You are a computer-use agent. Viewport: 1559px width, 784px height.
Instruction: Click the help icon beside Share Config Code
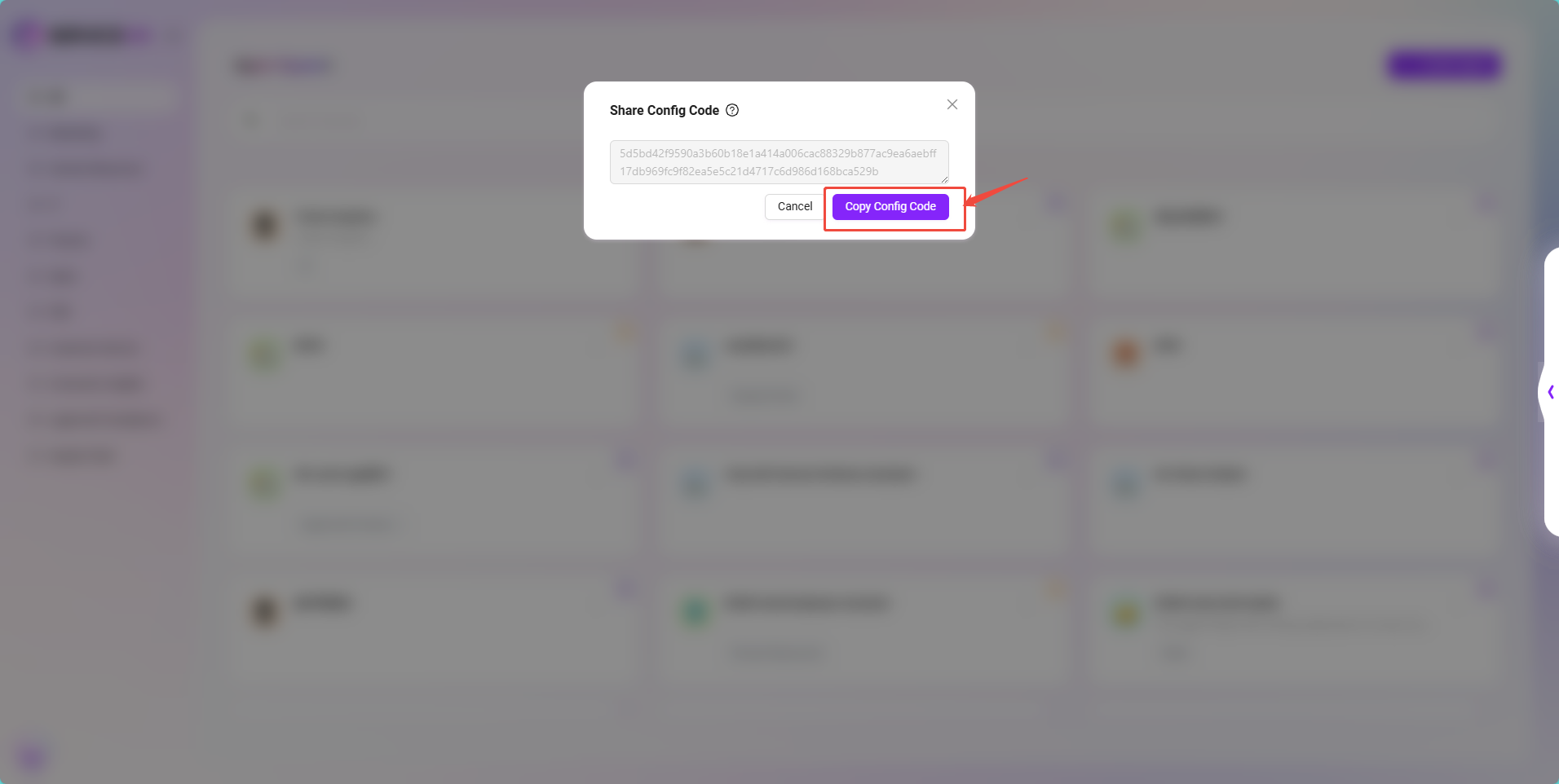pos(732,110)
